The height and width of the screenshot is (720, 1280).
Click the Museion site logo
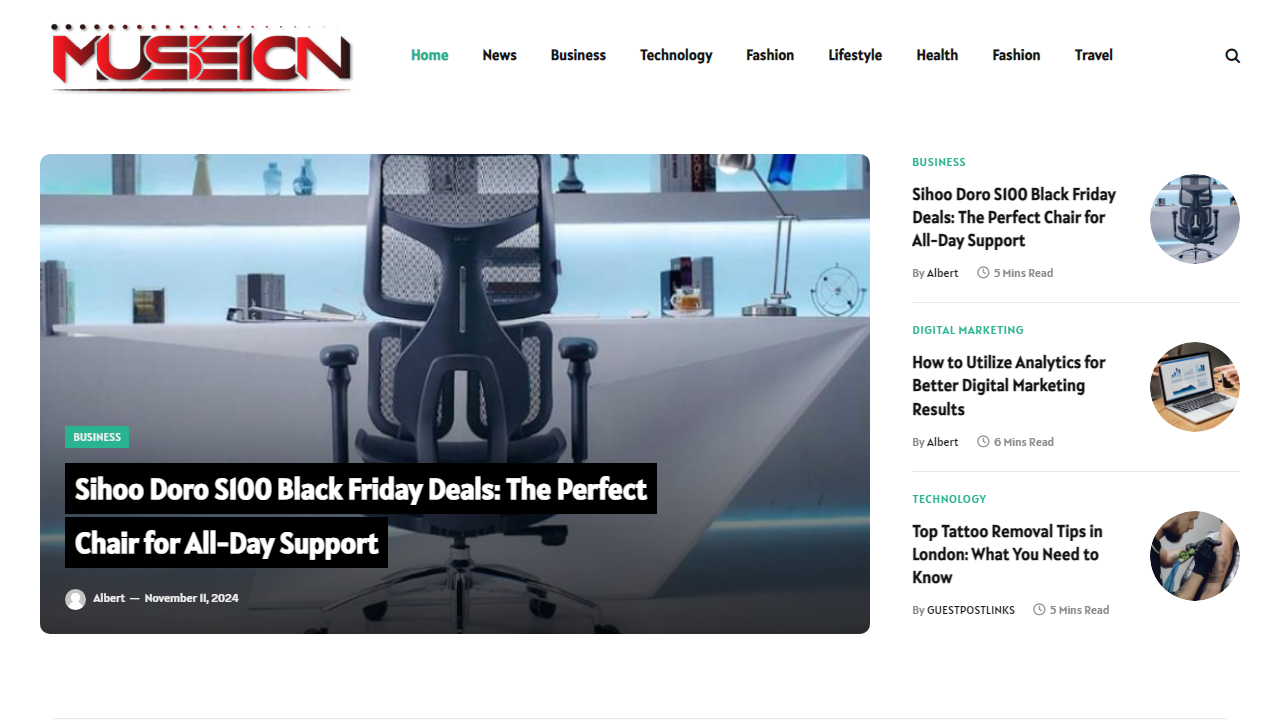tap(202, 57)
